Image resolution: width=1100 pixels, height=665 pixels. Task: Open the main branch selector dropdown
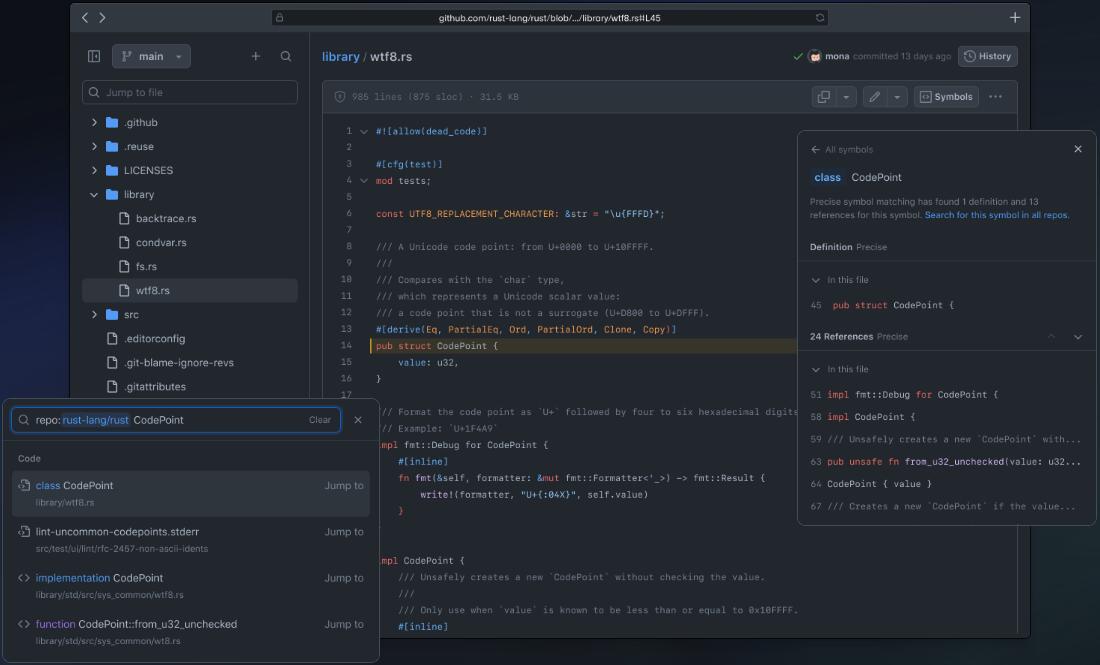point(150,56)
